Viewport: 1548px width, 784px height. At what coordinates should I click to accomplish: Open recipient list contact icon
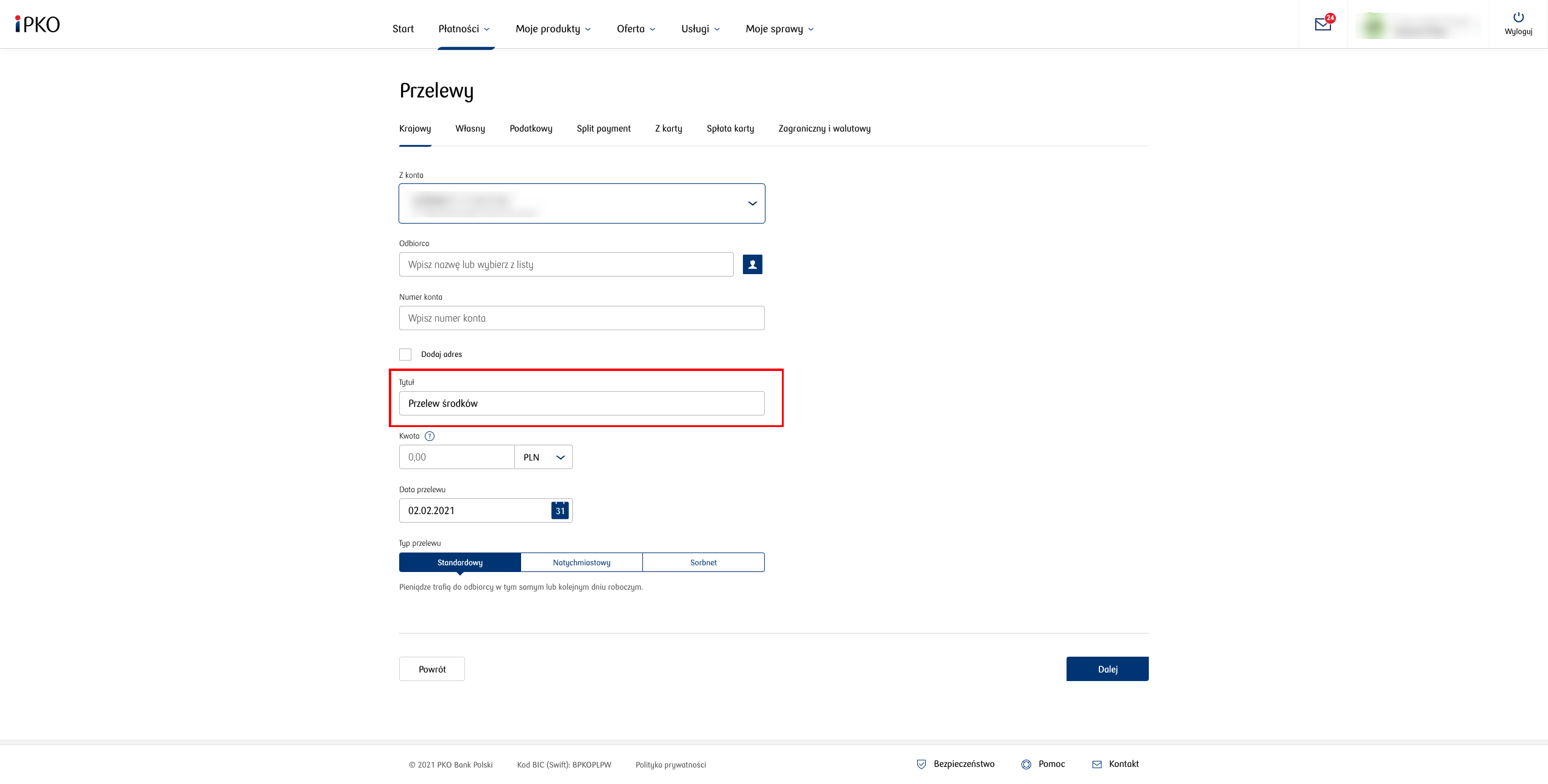click(752, 264)
